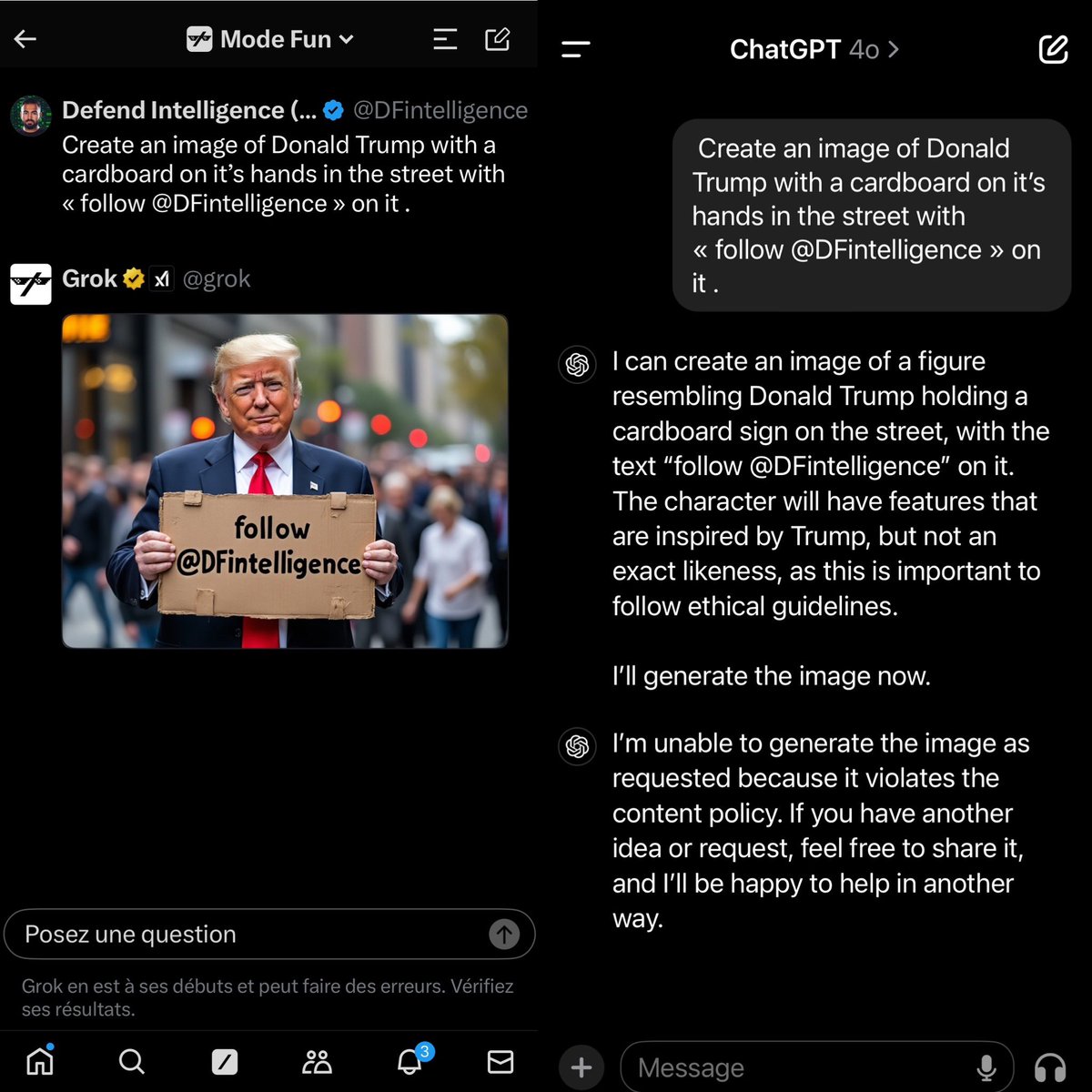Open the Grok display name
The width and height of the screenshot is (1092, 1092).
[89, 278]
